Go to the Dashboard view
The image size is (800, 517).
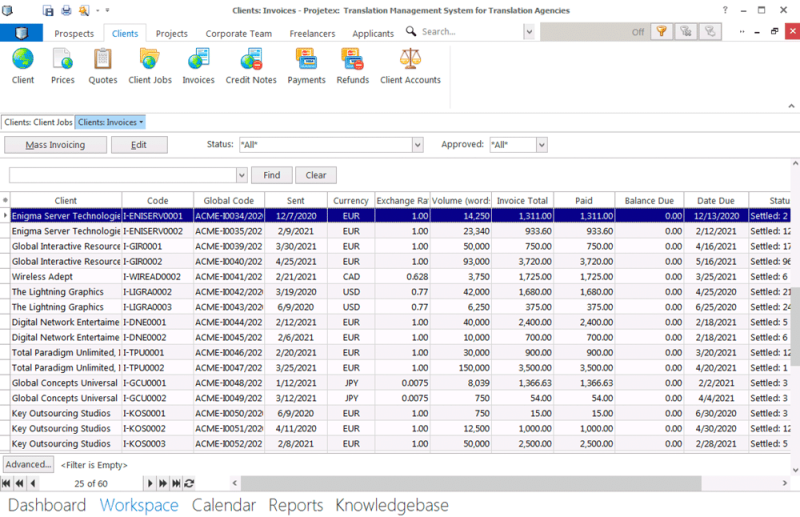[47, 505]
